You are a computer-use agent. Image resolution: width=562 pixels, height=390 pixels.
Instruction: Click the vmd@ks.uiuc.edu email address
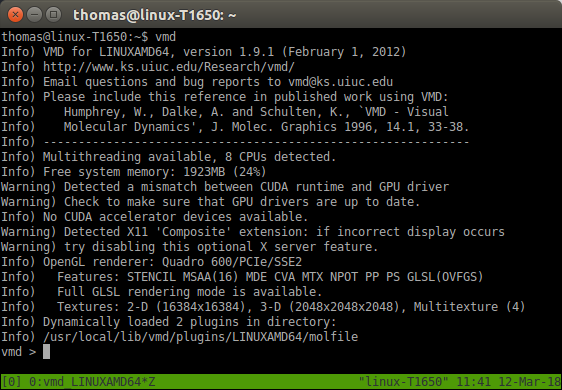click(340, 82)
